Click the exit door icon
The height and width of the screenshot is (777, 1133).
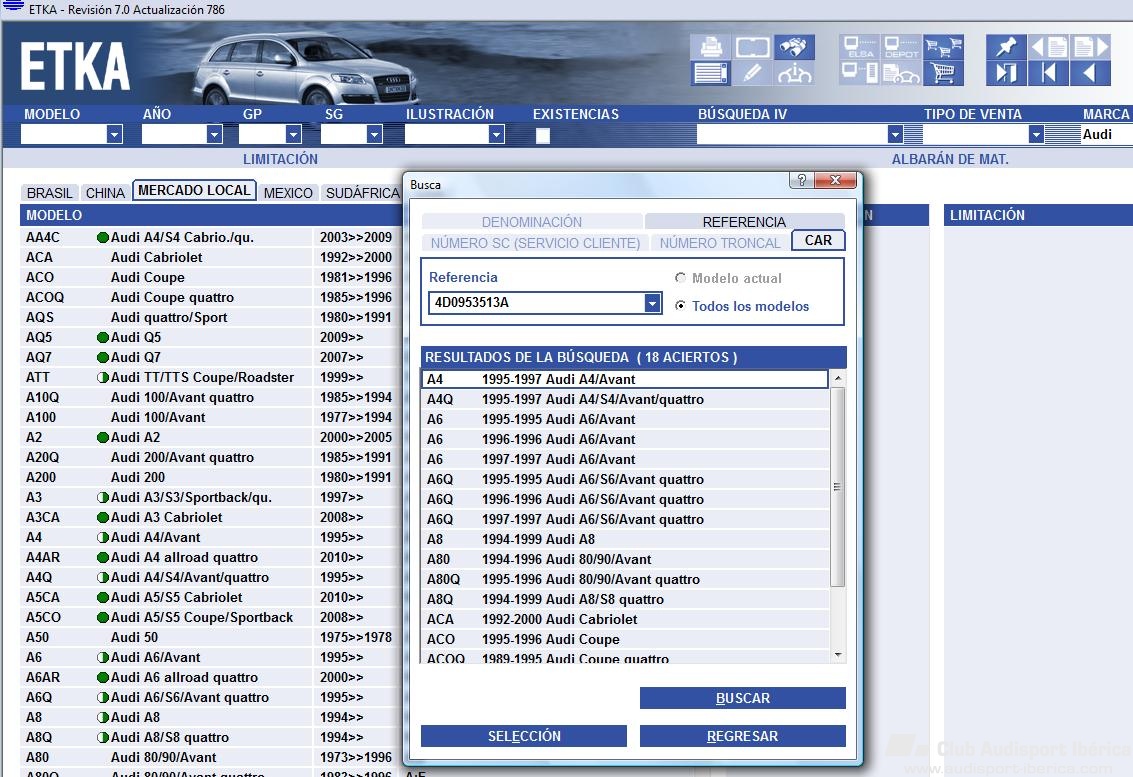tap(1007, 73)
